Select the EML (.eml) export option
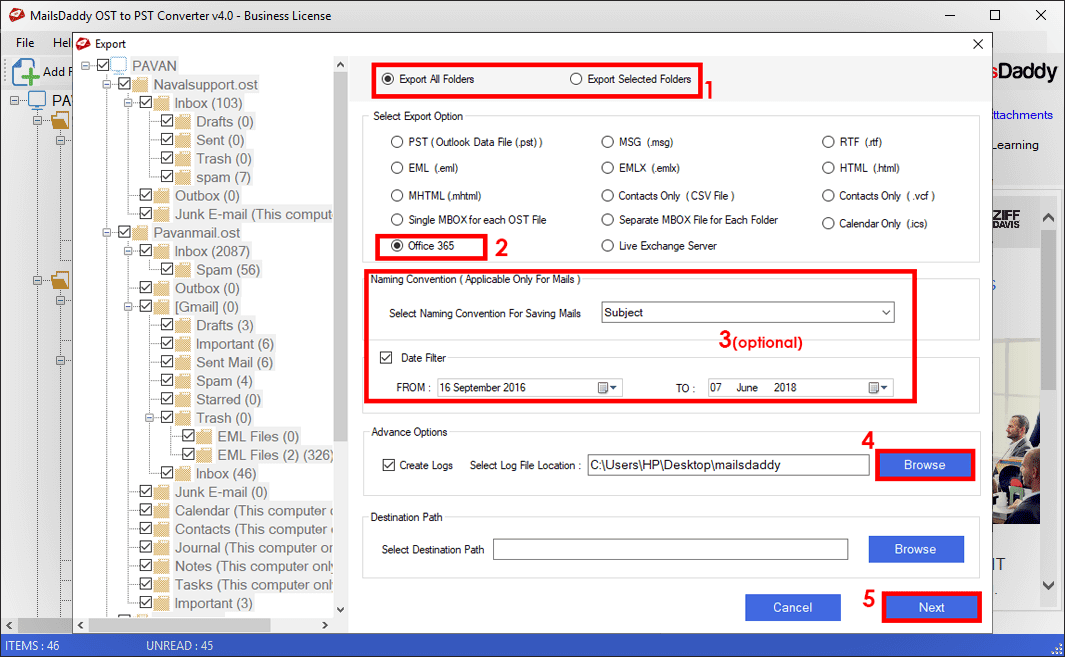This screenshot has width=1065, height=657. click(397, 168)
